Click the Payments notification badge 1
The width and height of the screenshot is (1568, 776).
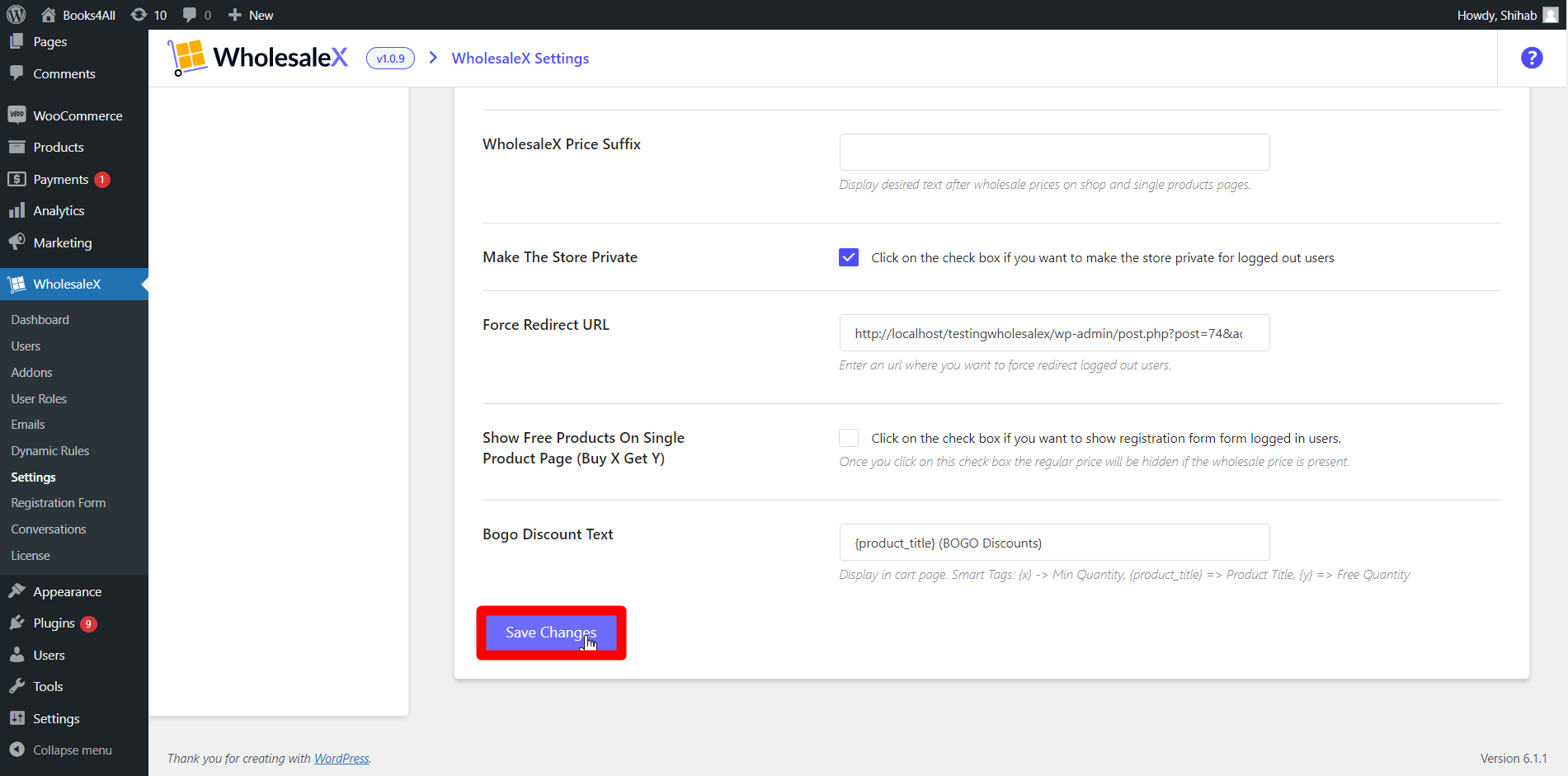pos(102,179)
